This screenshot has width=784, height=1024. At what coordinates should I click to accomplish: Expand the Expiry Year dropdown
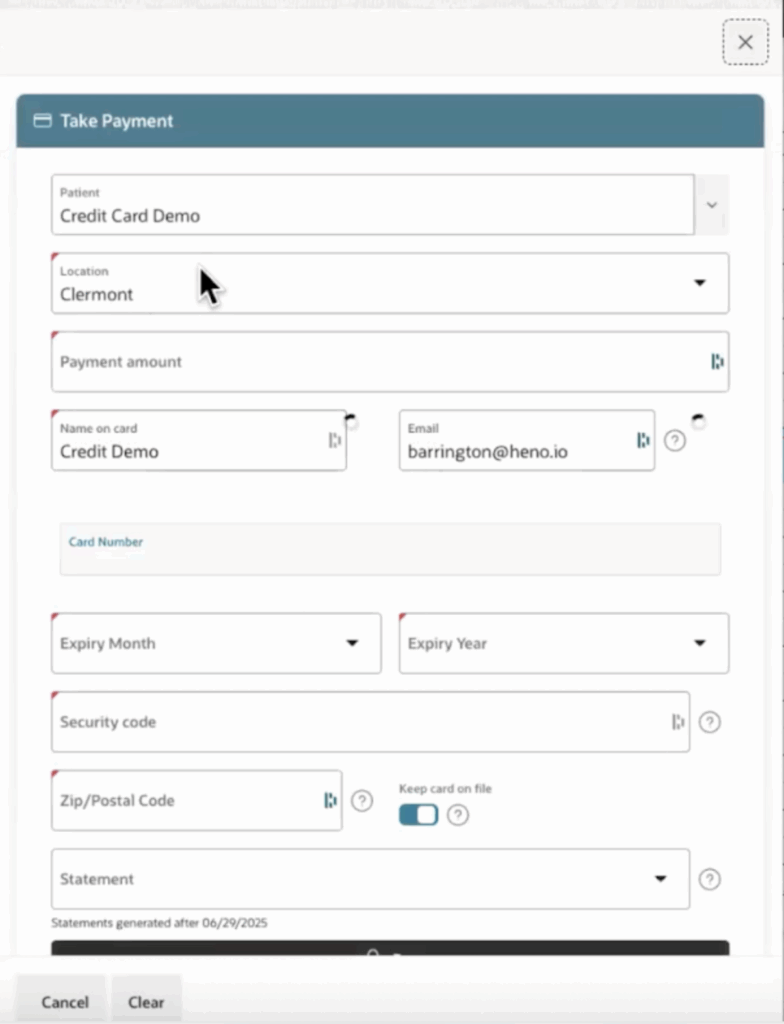pos(564,643)
